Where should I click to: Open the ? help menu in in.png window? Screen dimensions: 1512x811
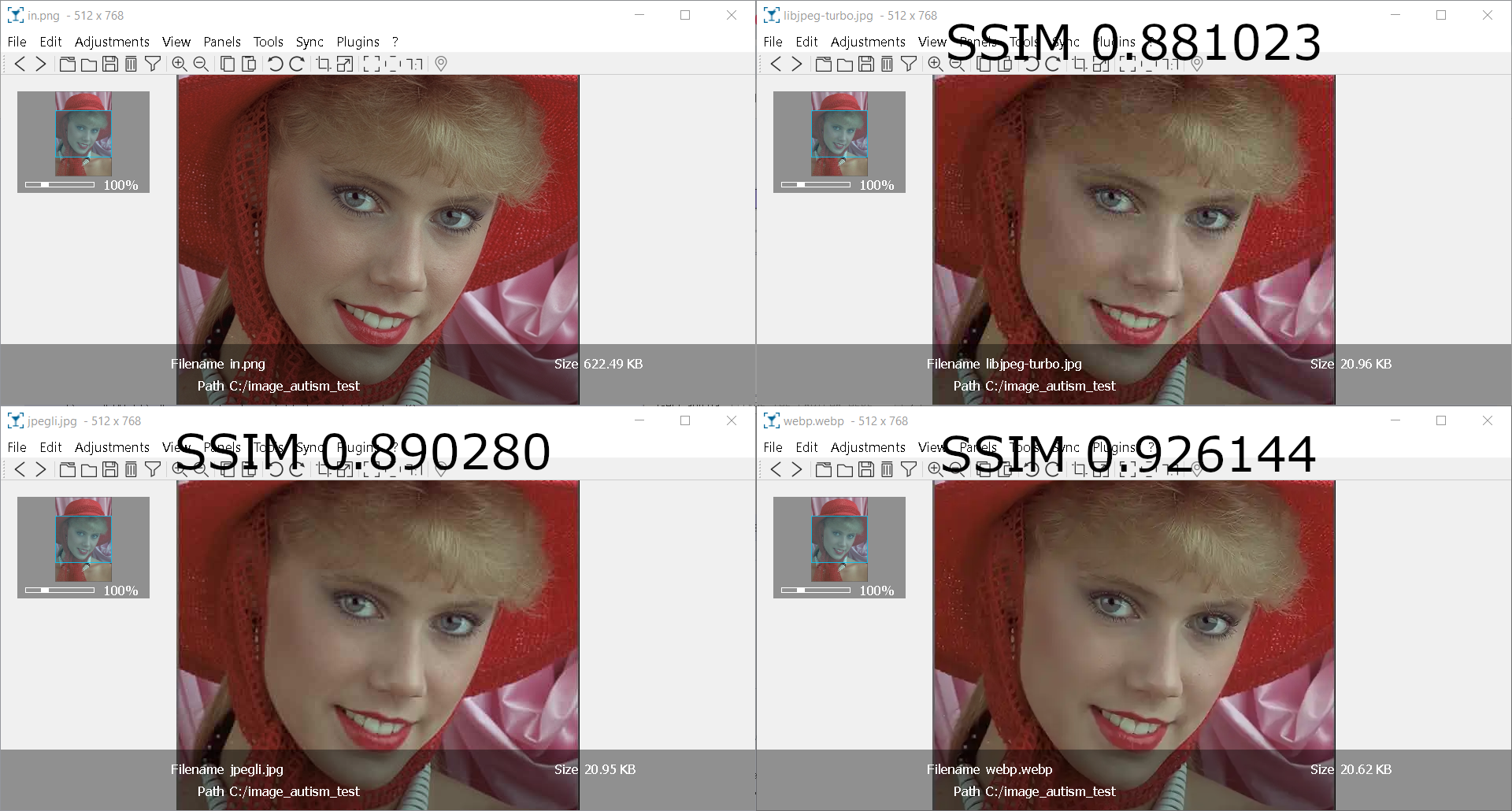[x=395, y=42]
